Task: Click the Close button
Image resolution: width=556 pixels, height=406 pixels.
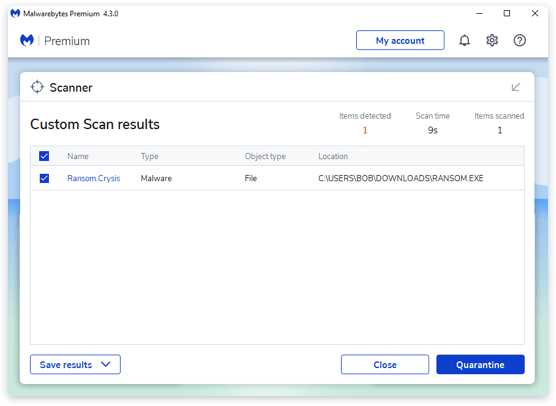Action: point(385,365)
